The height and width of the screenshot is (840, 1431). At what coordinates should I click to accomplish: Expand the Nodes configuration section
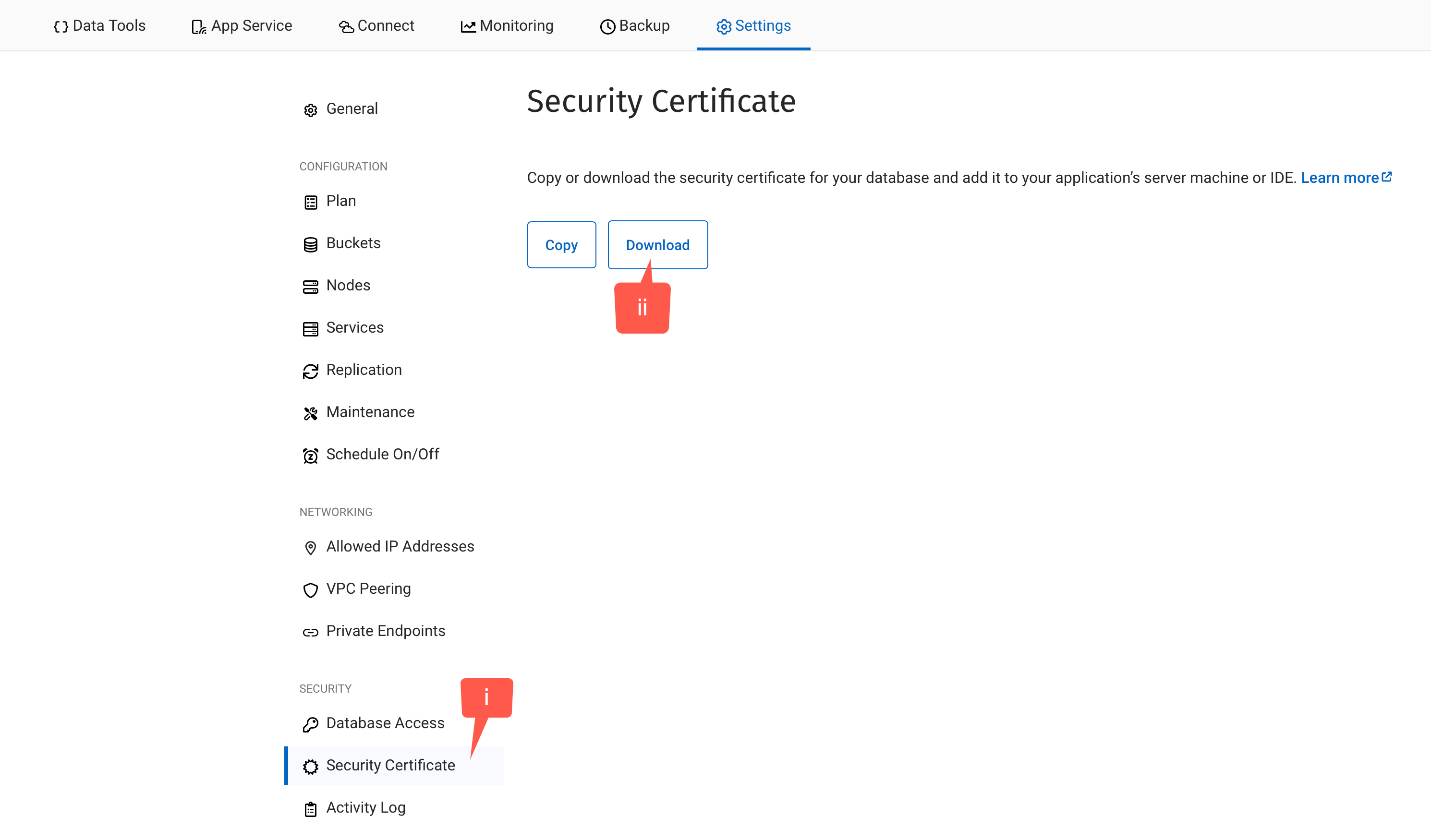click(349, 285)
